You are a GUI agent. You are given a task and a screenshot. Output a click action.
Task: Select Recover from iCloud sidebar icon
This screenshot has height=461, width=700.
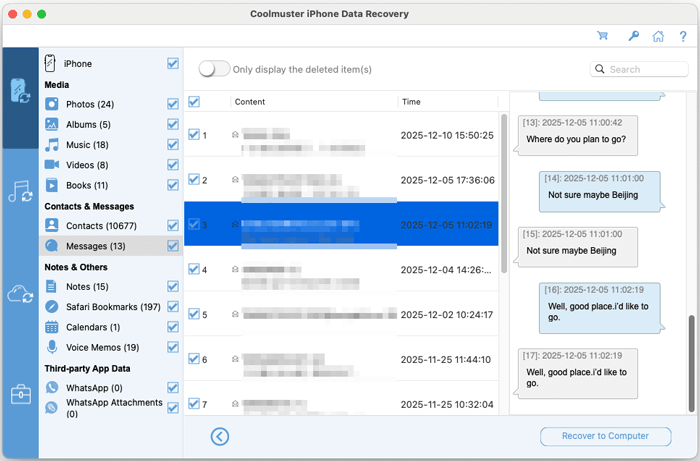[20, 294]
